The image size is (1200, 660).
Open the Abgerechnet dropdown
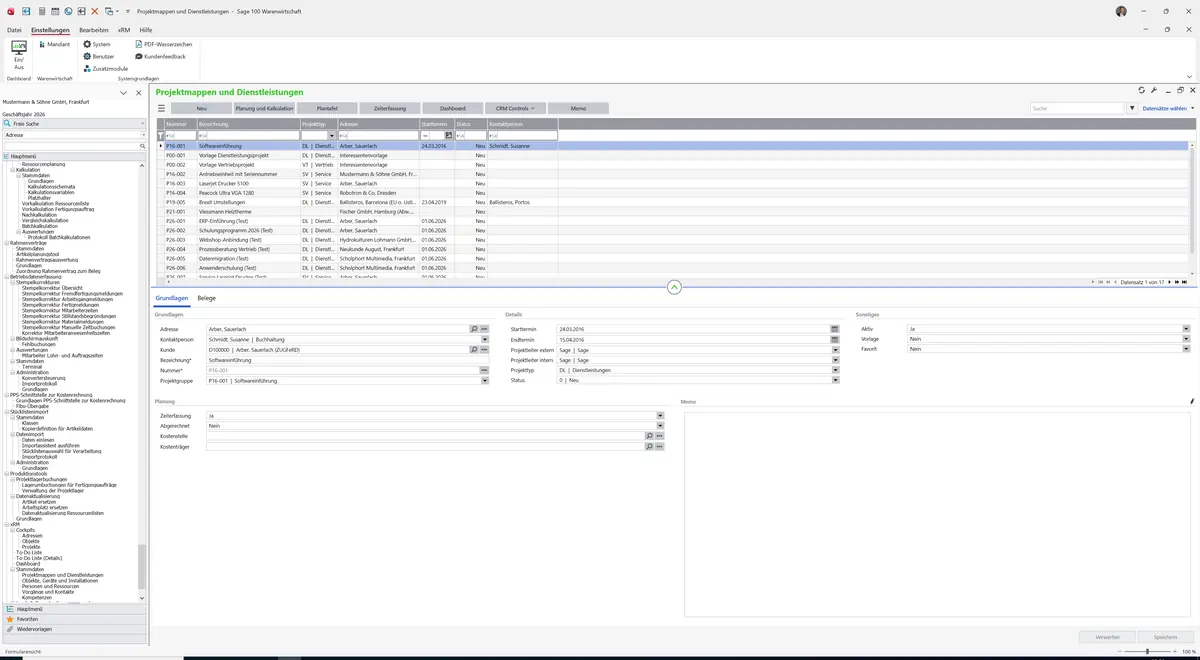(x=660, y=426)
